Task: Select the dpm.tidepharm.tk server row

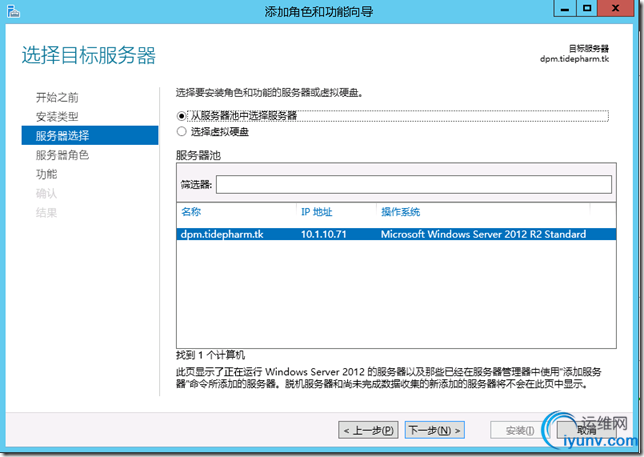Action: click(396, 234)
